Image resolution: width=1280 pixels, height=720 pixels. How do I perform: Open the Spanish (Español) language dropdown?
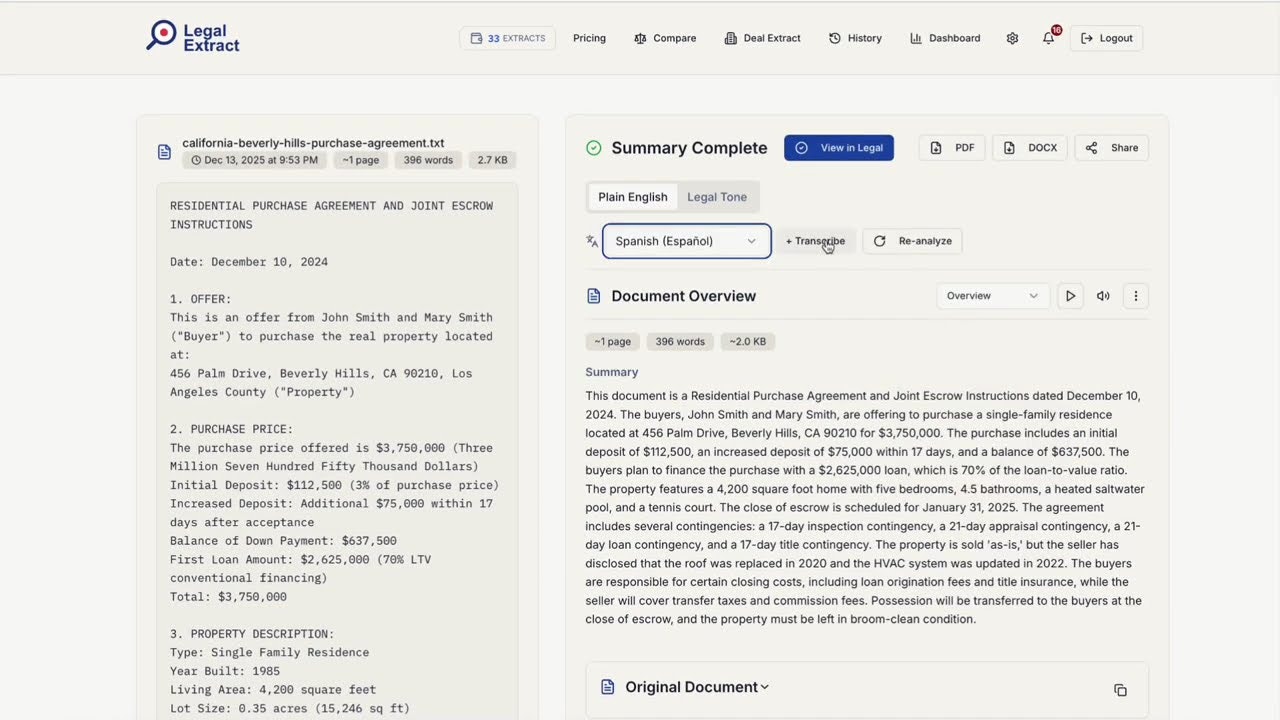(686, 241)
